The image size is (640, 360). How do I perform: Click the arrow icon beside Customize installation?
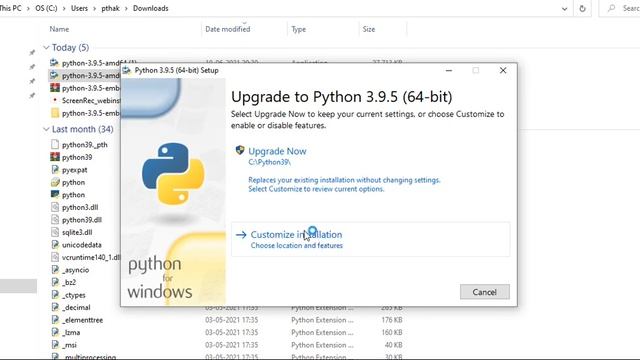click(x=241, y=235)
